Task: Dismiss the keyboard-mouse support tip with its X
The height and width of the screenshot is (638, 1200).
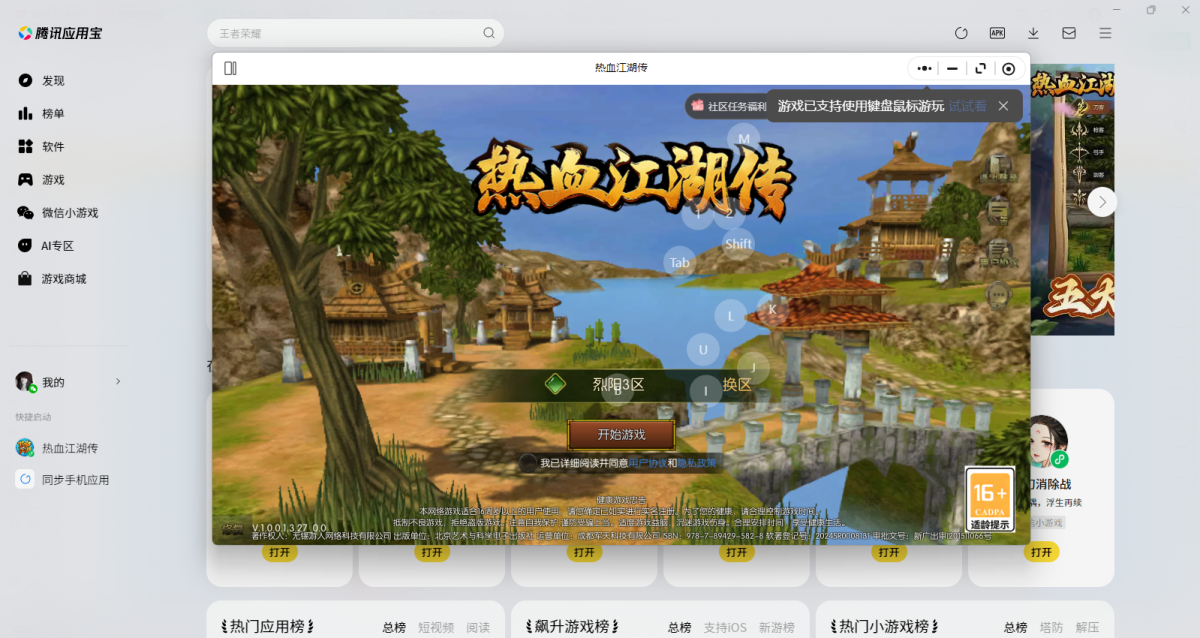Action: (x=1003, y=105)
